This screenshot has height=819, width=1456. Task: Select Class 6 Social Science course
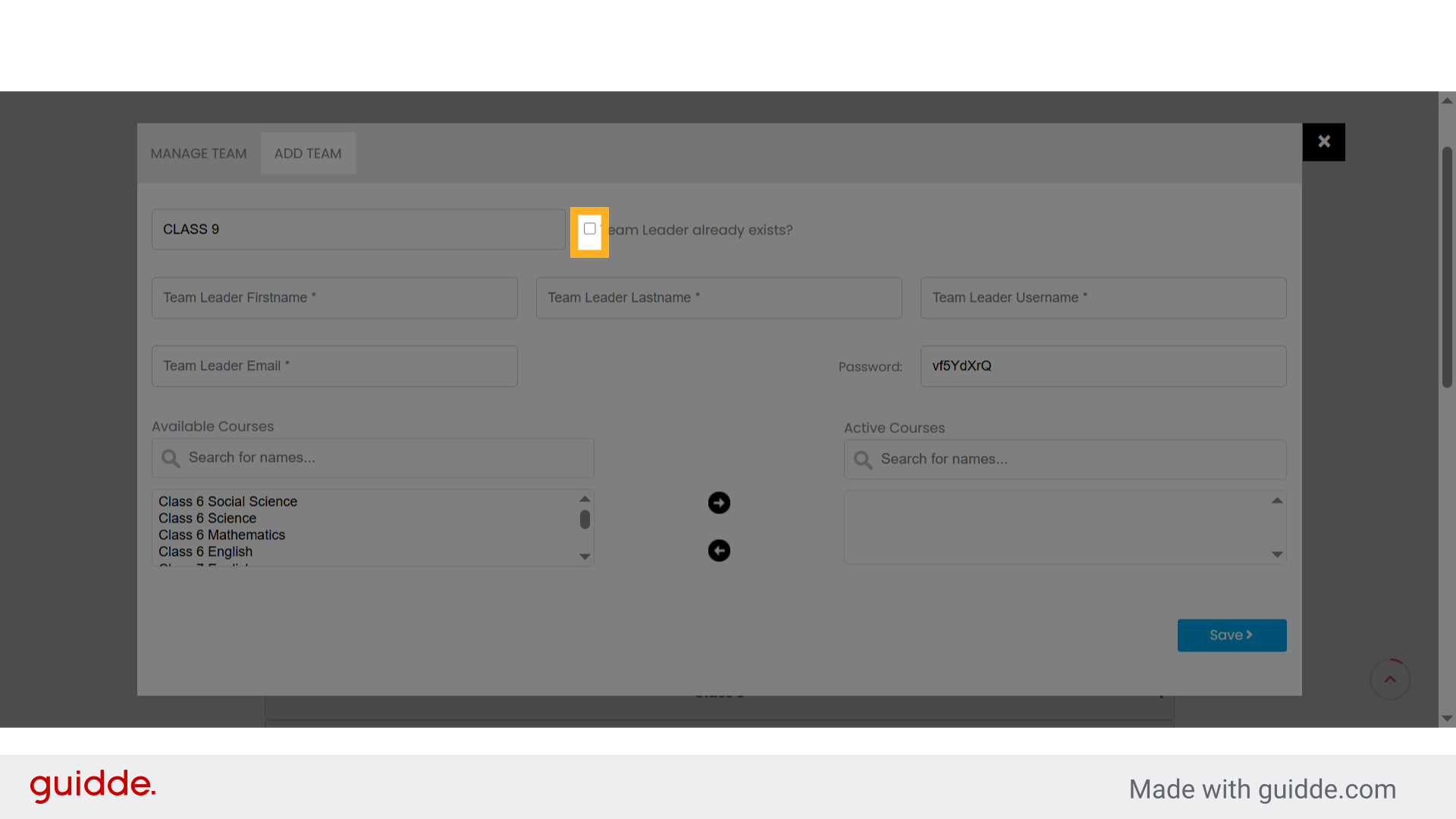point(227,502)
